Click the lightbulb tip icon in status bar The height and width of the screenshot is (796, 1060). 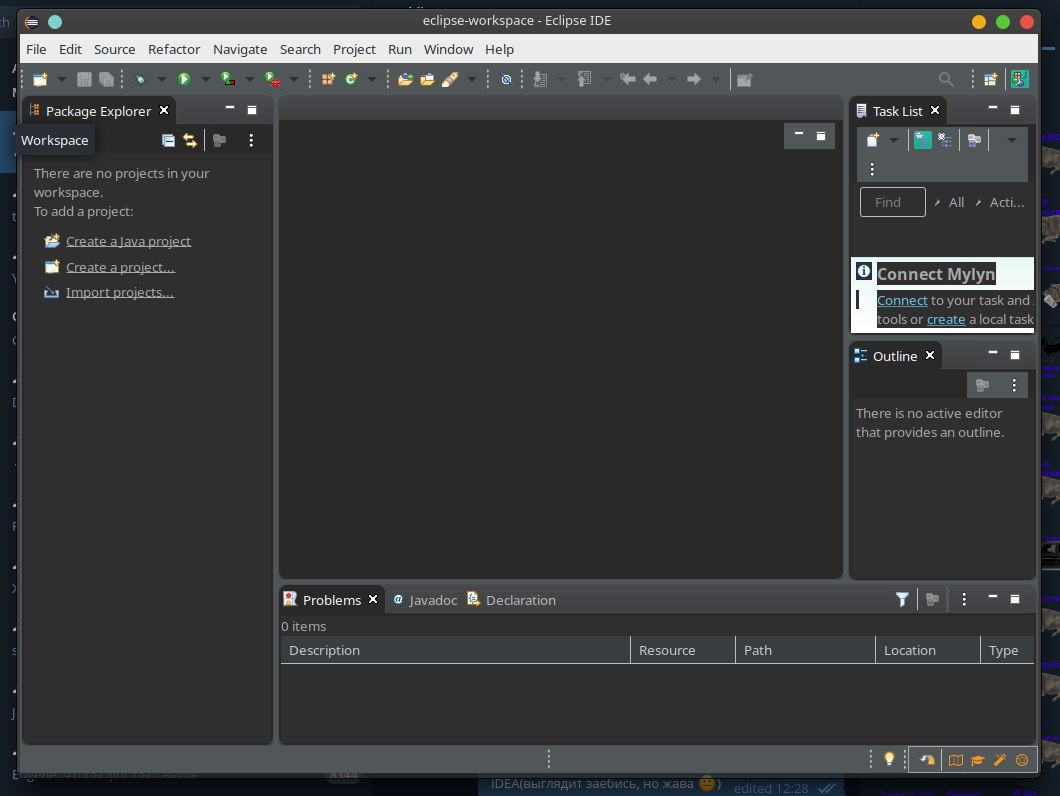pyautogui.click(x=890, y=759)
